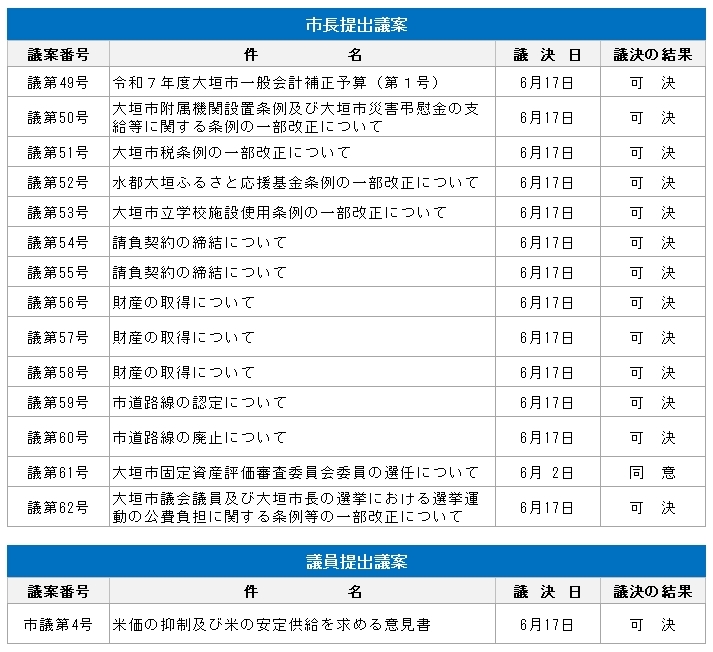Click 市道路線の廃止について title
713x652 pixels.
200,437
